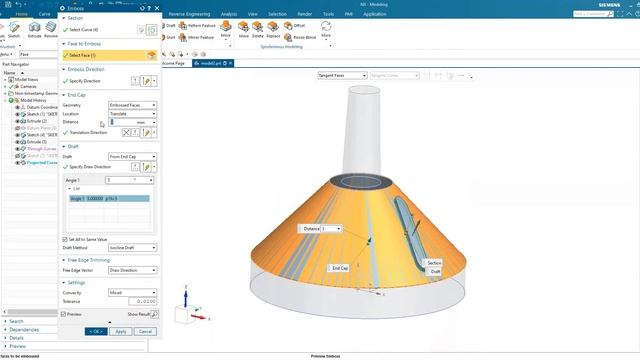
Task: Toggle the Preview checkbox
Action: coord(64,314)
